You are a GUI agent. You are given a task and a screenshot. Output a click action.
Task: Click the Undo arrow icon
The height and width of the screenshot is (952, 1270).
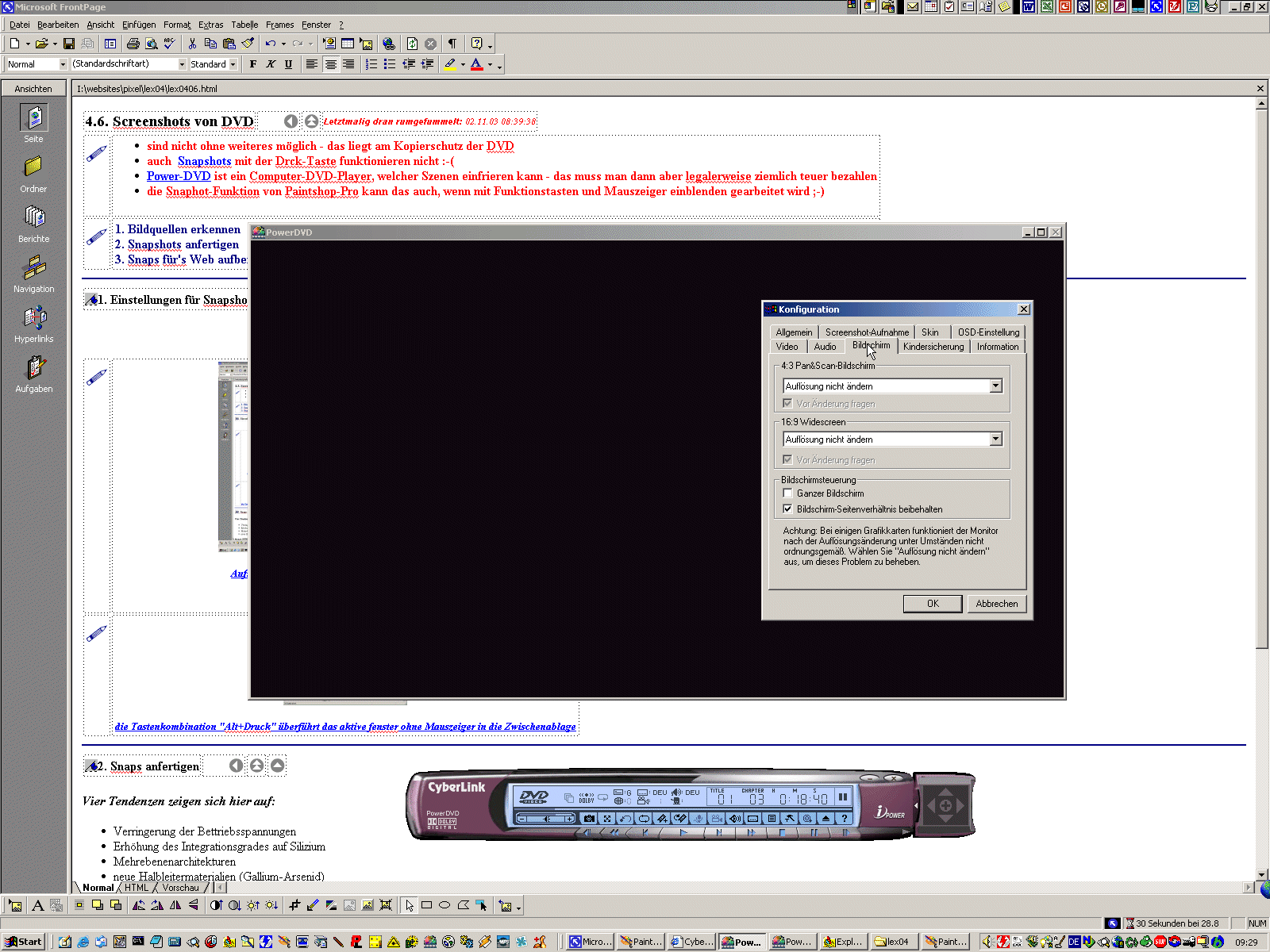click(271, 44)
